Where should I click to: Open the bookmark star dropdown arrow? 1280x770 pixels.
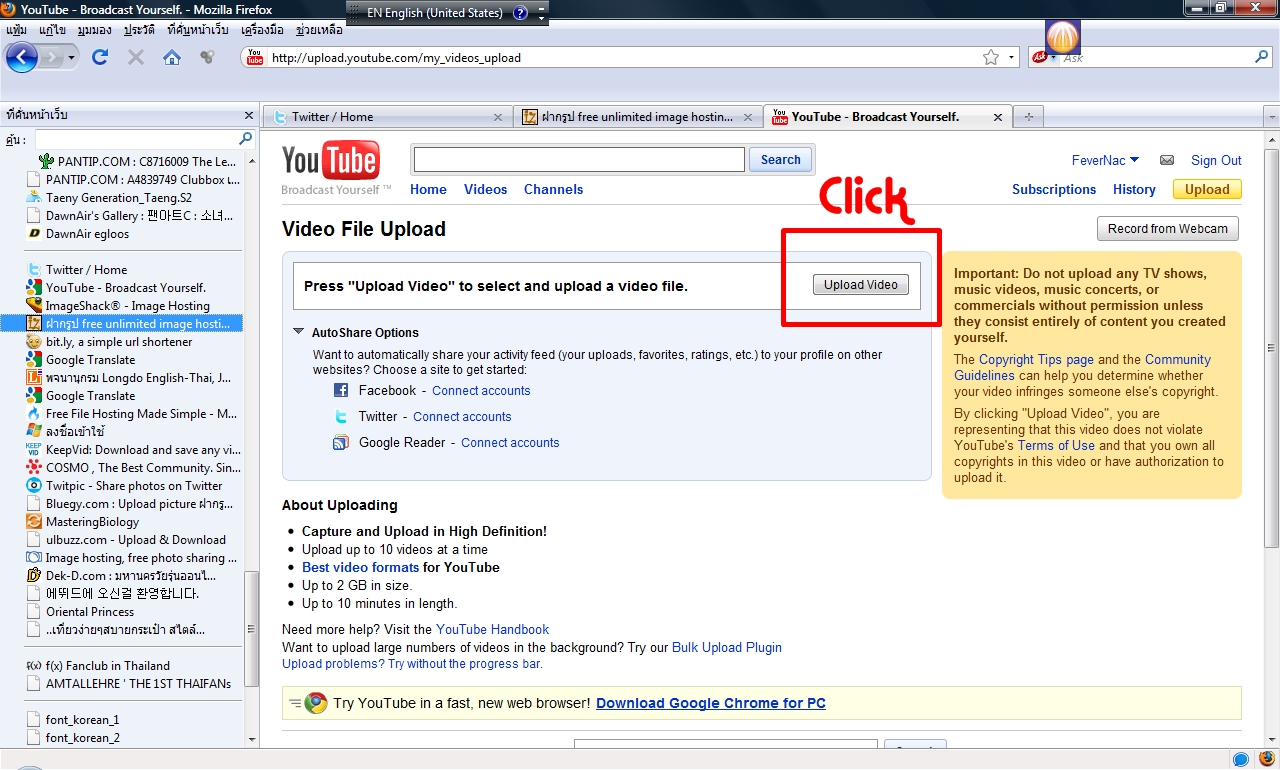(1011, 58)
